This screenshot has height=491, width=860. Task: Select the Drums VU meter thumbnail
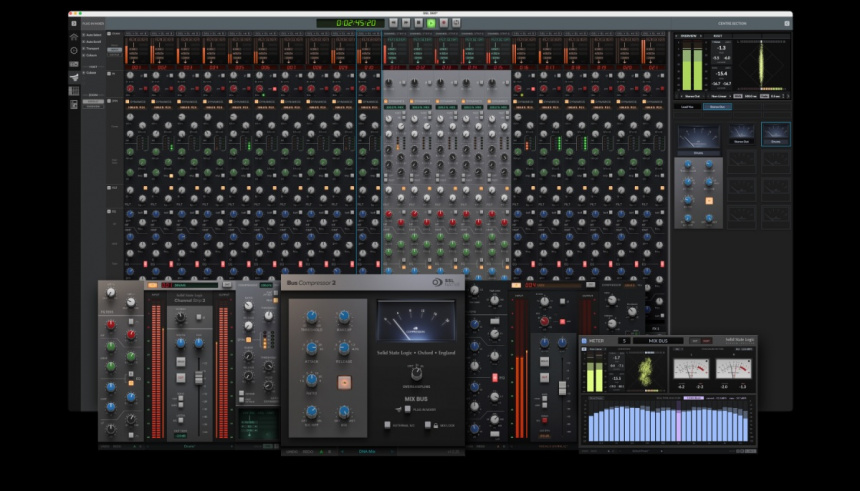[776, 134]
